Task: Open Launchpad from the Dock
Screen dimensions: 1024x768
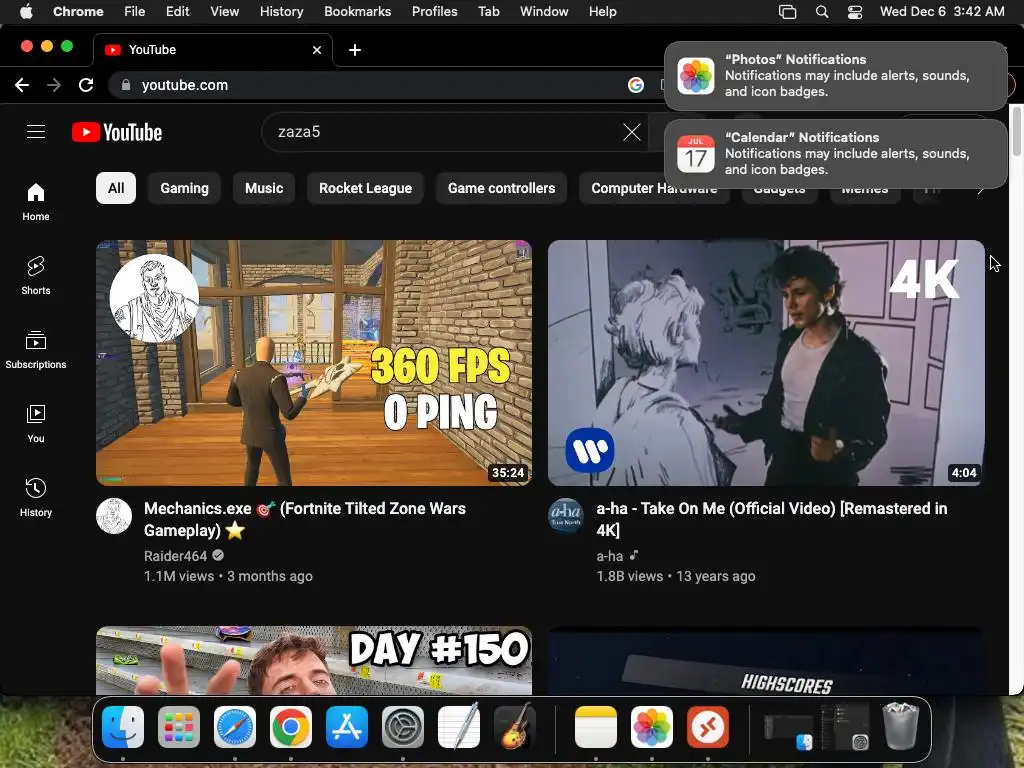Action: pyautogui.click(x=179, y=727)
